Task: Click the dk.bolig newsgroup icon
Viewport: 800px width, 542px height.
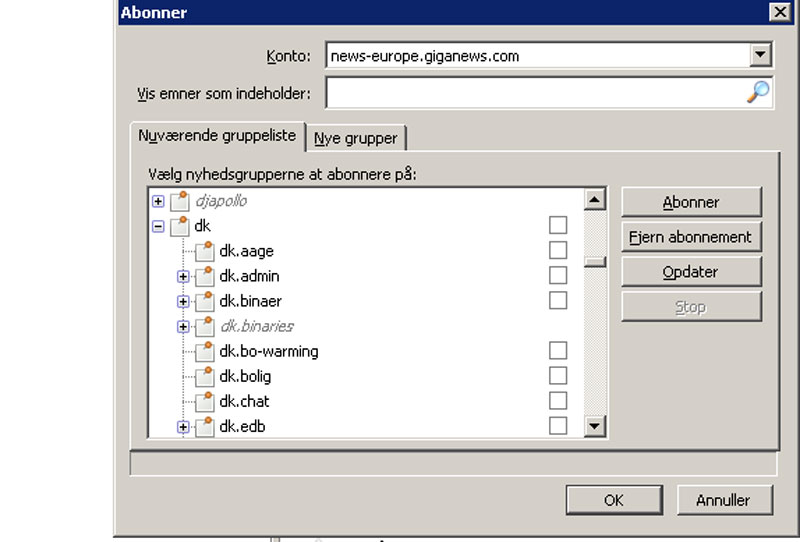Action: pyautogui.click(x=204, y=377)
